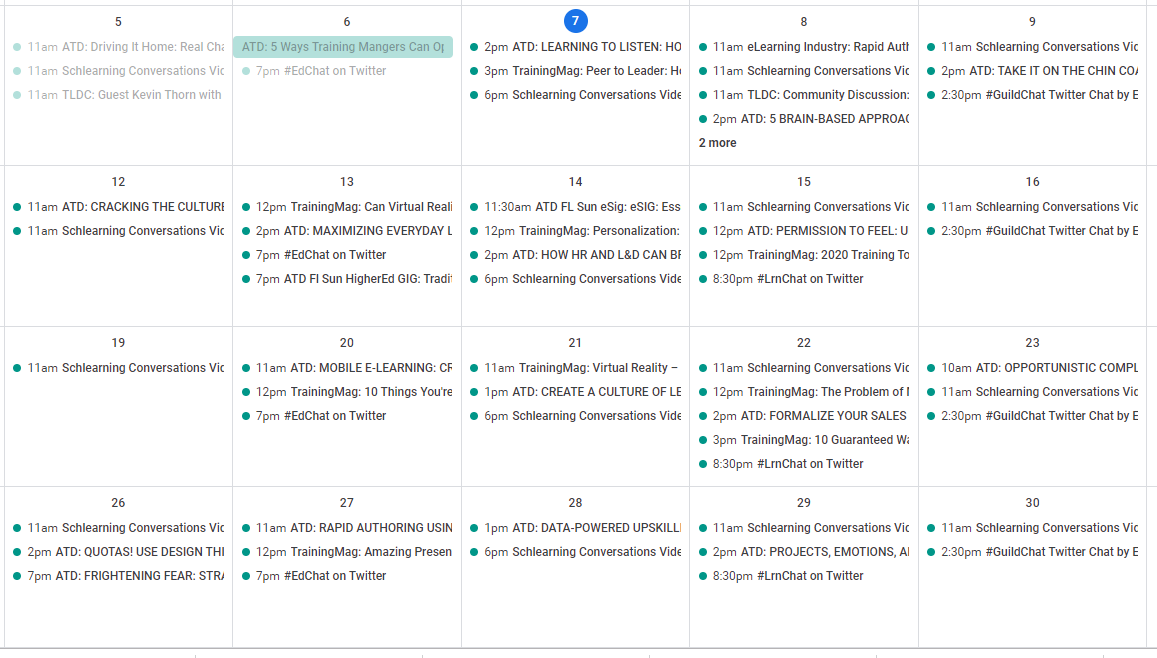Select the date number 26
This screenshot has height=658, width=1157.
click(x=118, y=503)
